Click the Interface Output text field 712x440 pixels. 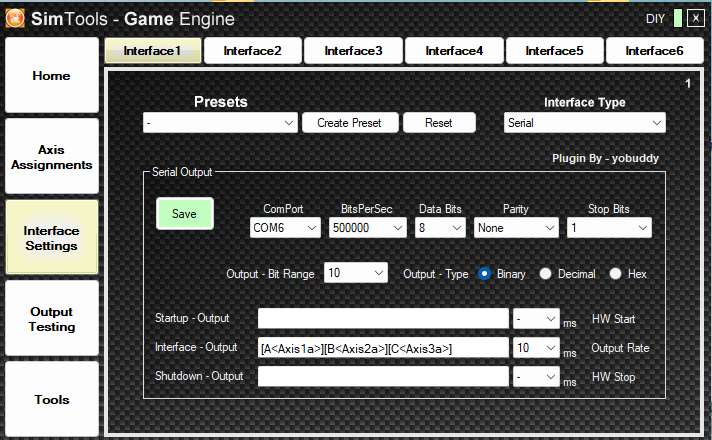click(383, 348)
